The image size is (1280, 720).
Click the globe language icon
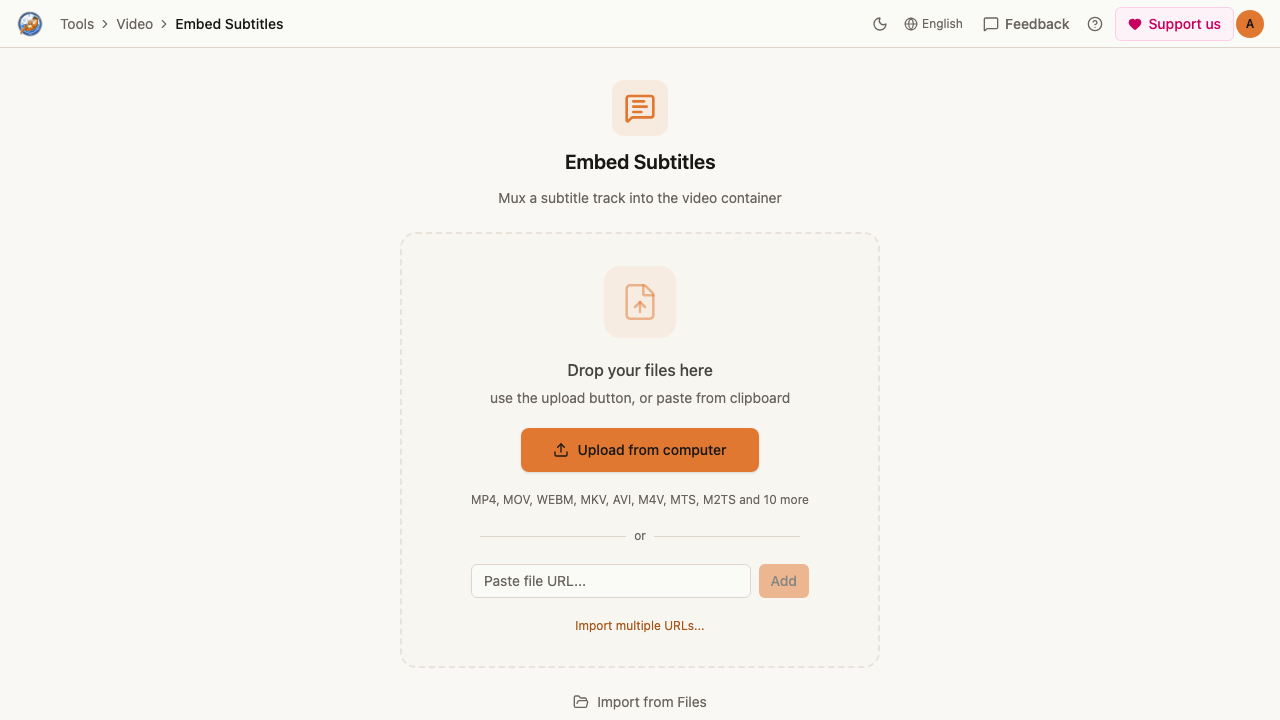pyautogui.click(x=911, y=24)
